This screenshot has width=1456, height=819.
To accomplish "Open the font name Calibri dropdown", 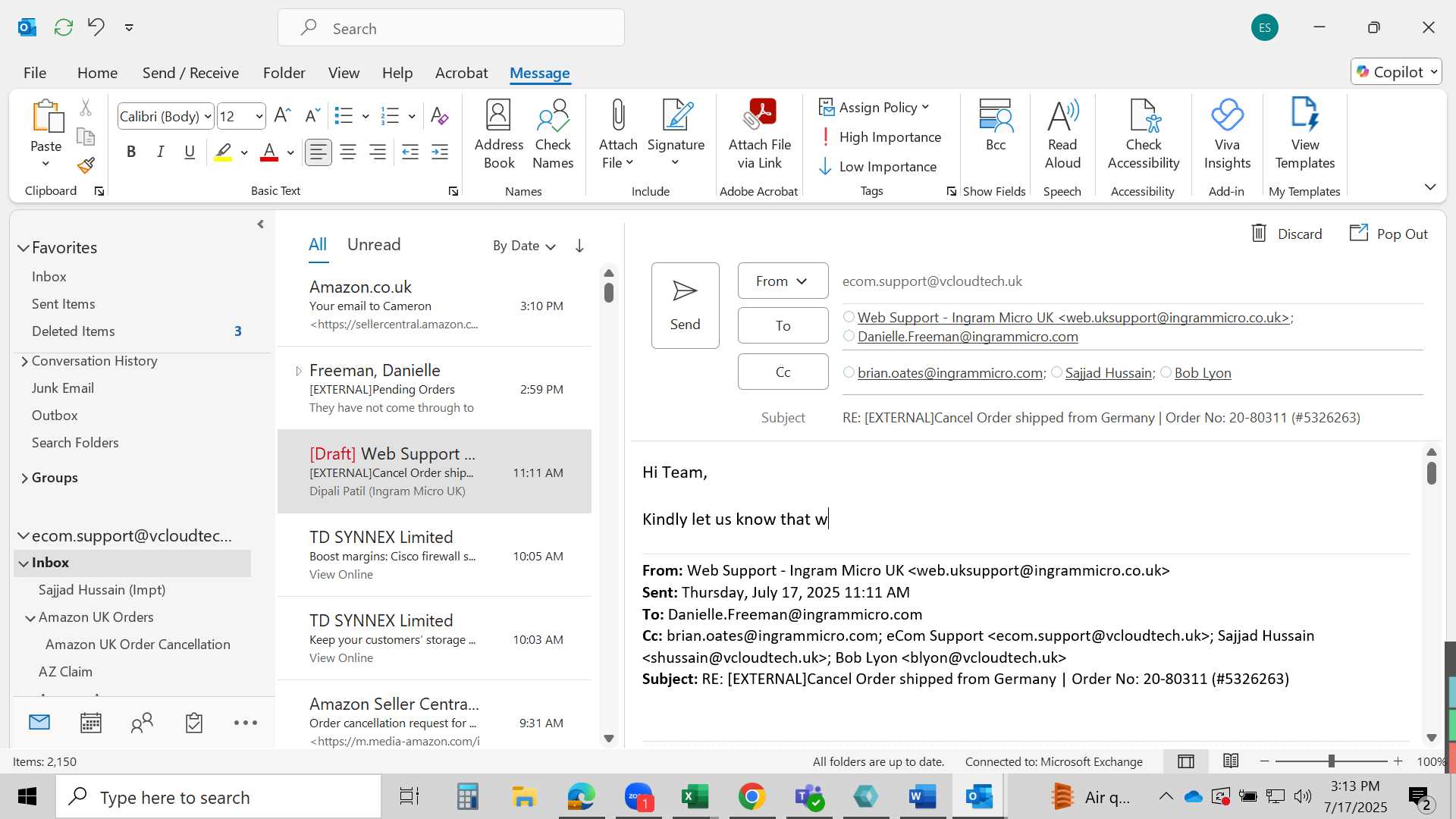I will pos(208,117).
